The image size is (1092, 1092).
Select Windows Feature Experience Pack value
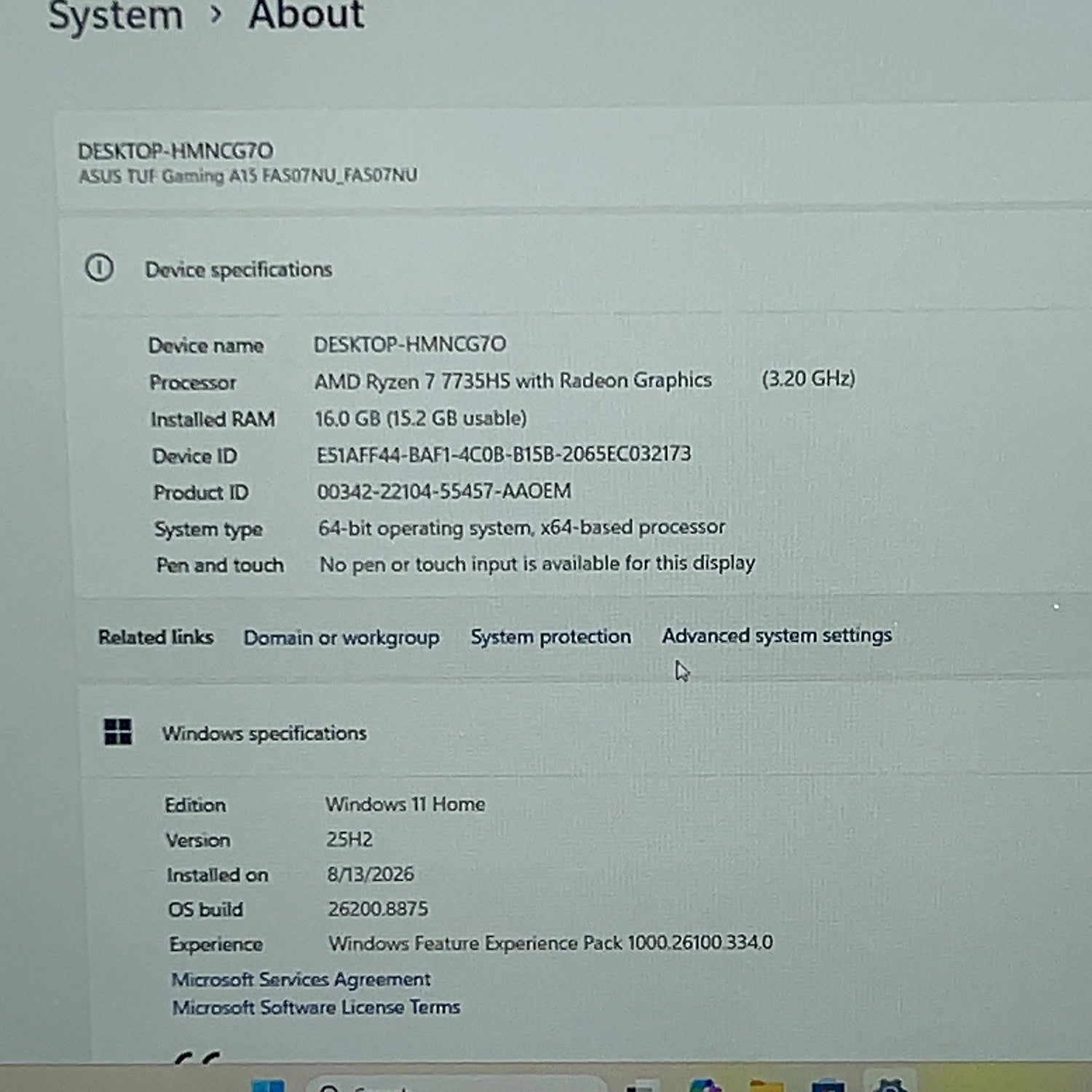coord(550,943)
